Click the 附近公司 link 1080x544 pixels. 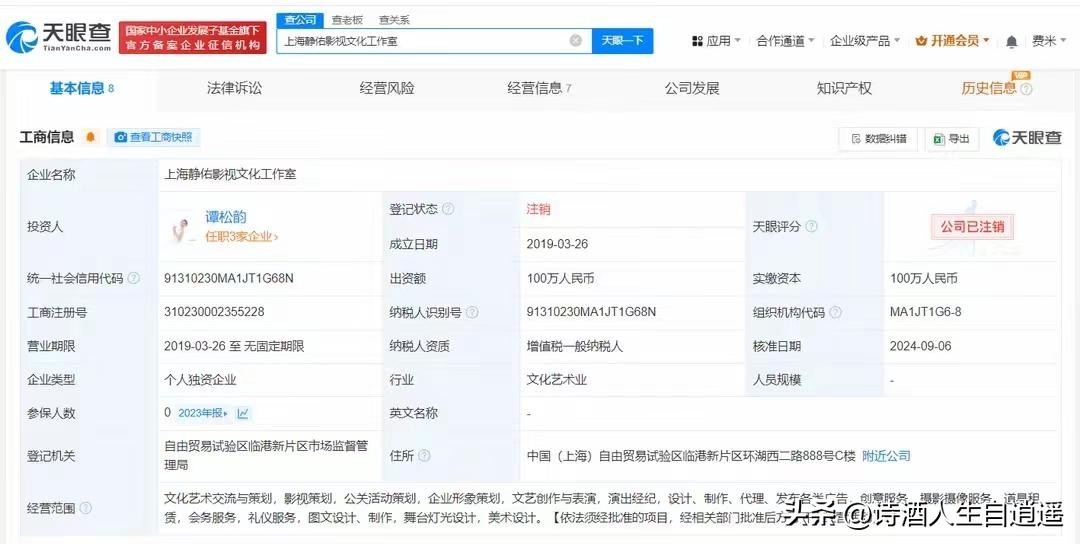point(886,456)
